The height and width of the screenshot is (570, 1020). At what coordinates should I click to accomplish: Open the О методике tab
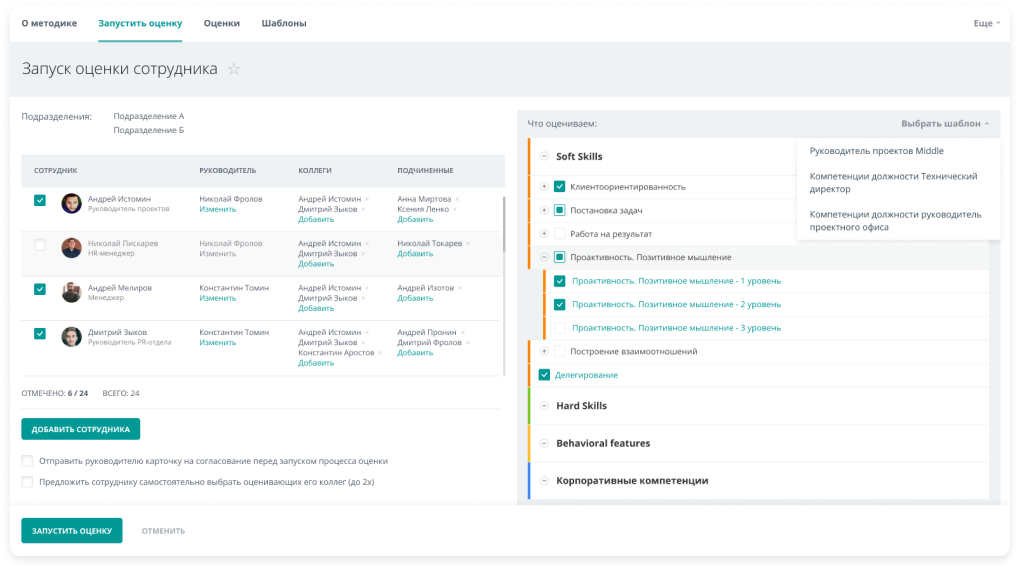49,23
